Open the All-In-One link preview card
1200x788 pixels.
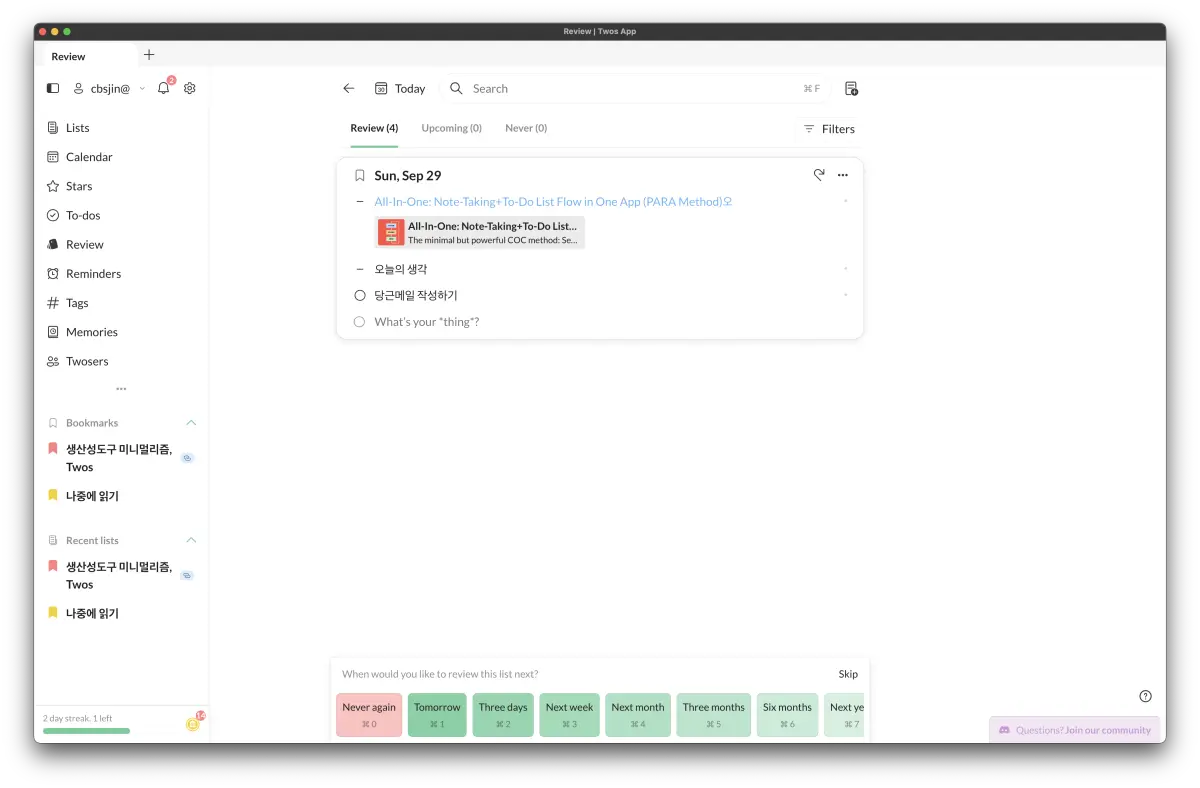(x=480, y=232)
